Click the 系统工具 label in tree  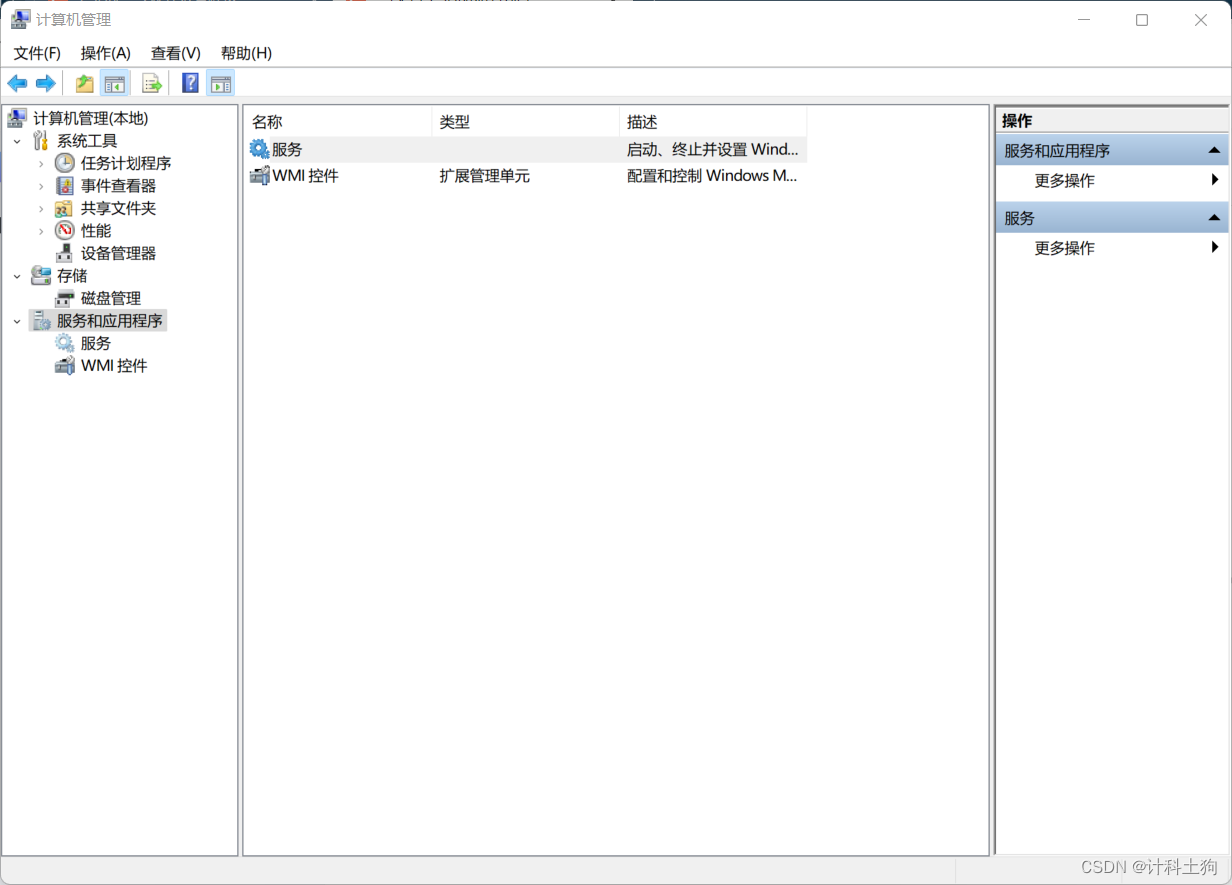click(87, 141)
